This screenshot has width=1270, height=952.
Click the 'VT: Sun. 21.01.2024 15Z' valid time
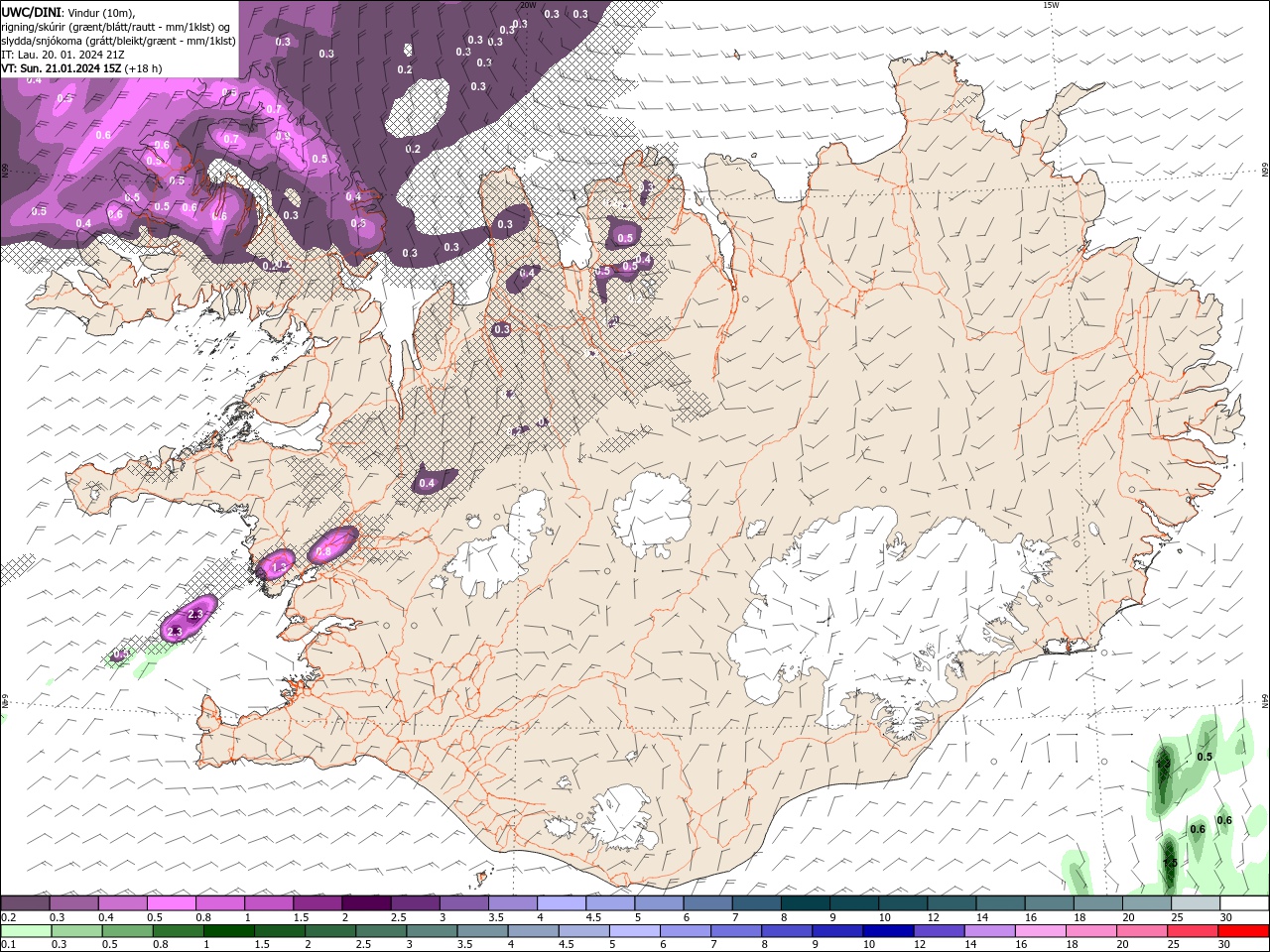point(61,68)
